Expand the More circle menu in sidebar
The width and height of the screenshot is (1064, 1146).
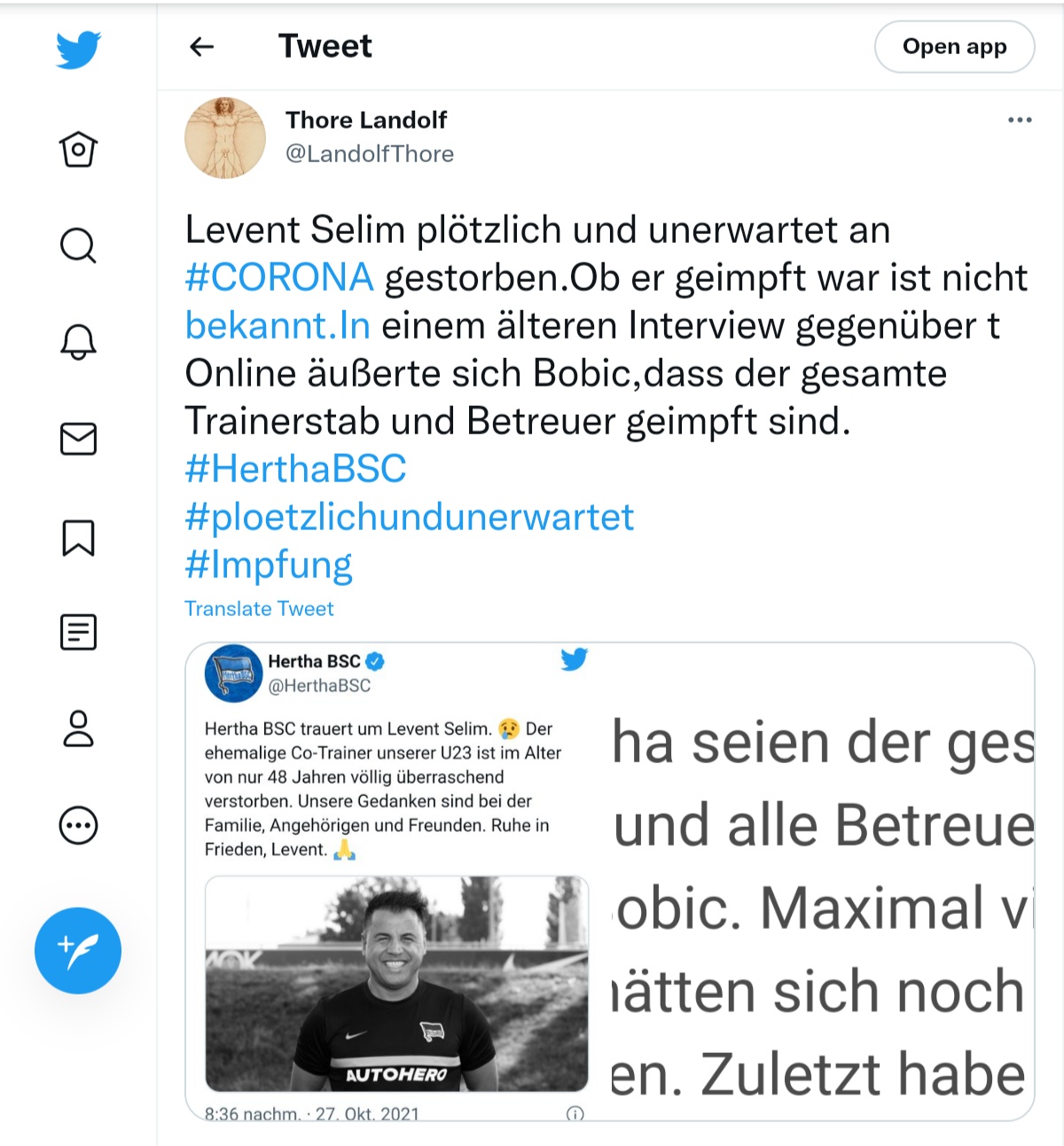78,825
